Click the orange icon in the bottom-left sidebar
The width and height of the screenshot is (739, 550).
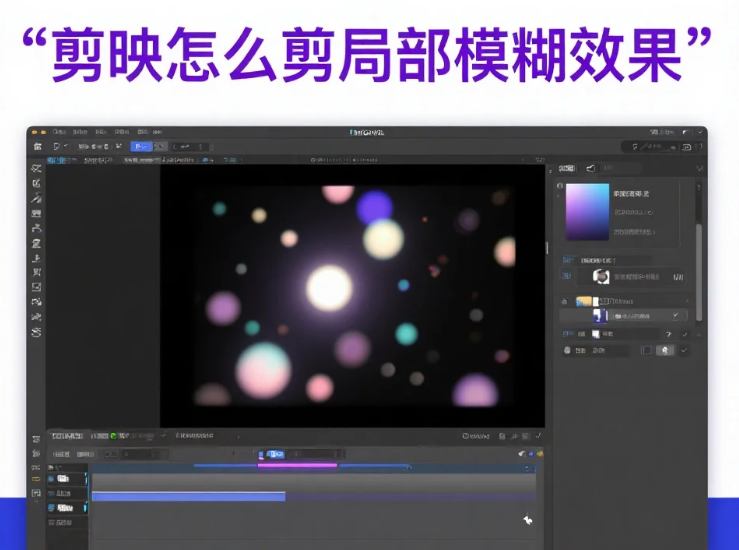(x=36, y=479)
